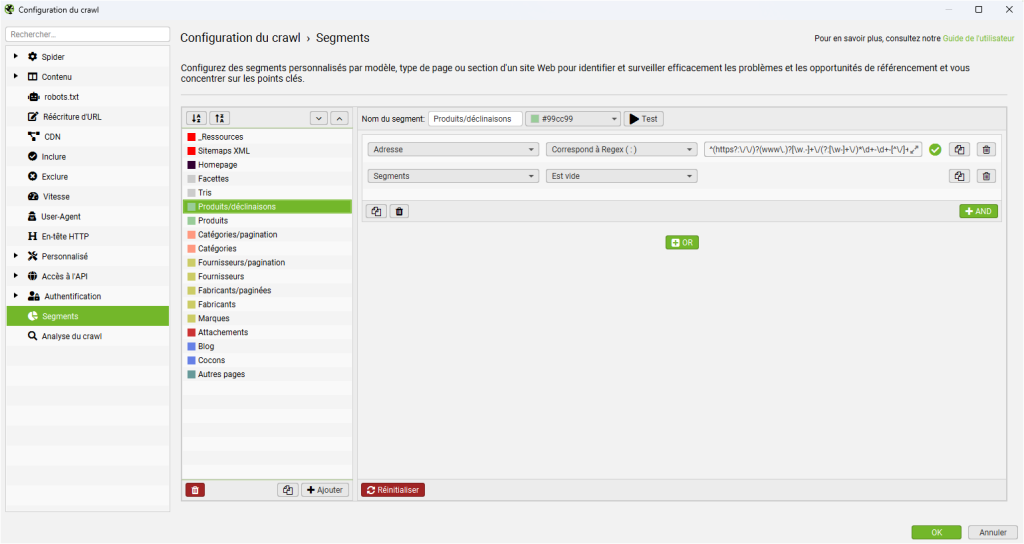This screenshot has height=544, width=1024.
Task: Duplicate the Segments 'Est vide' rule
Action: [x=959, y=176]
